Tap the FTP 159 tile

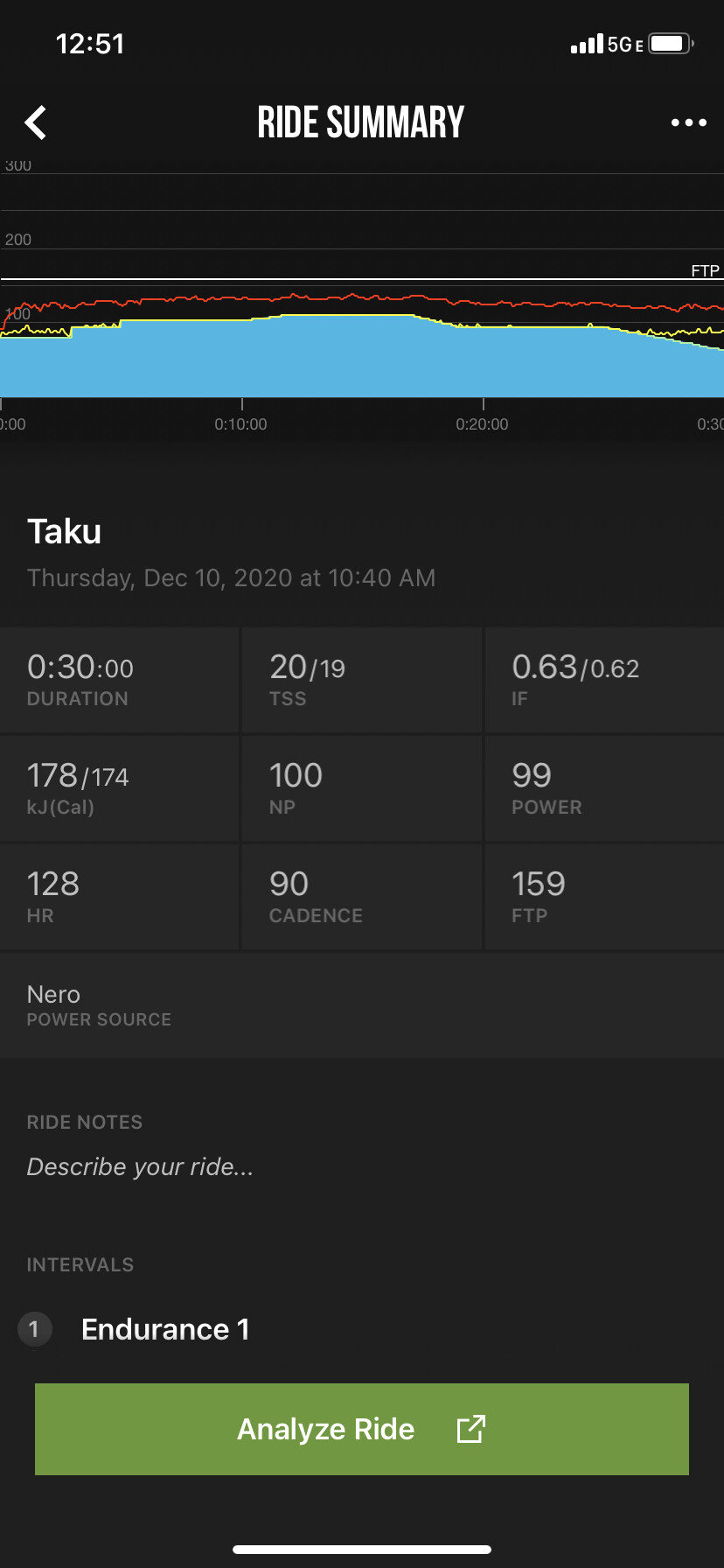(603, 897)
